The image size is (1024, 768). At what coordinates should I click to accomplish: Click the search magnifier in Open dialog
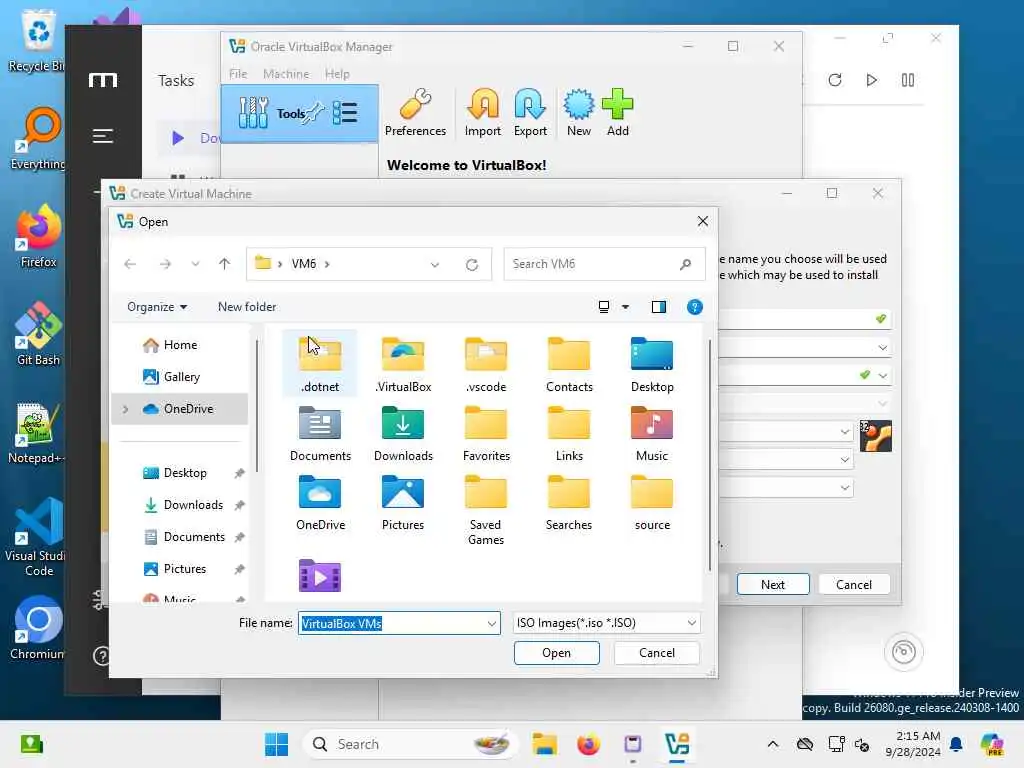point(685,264)
